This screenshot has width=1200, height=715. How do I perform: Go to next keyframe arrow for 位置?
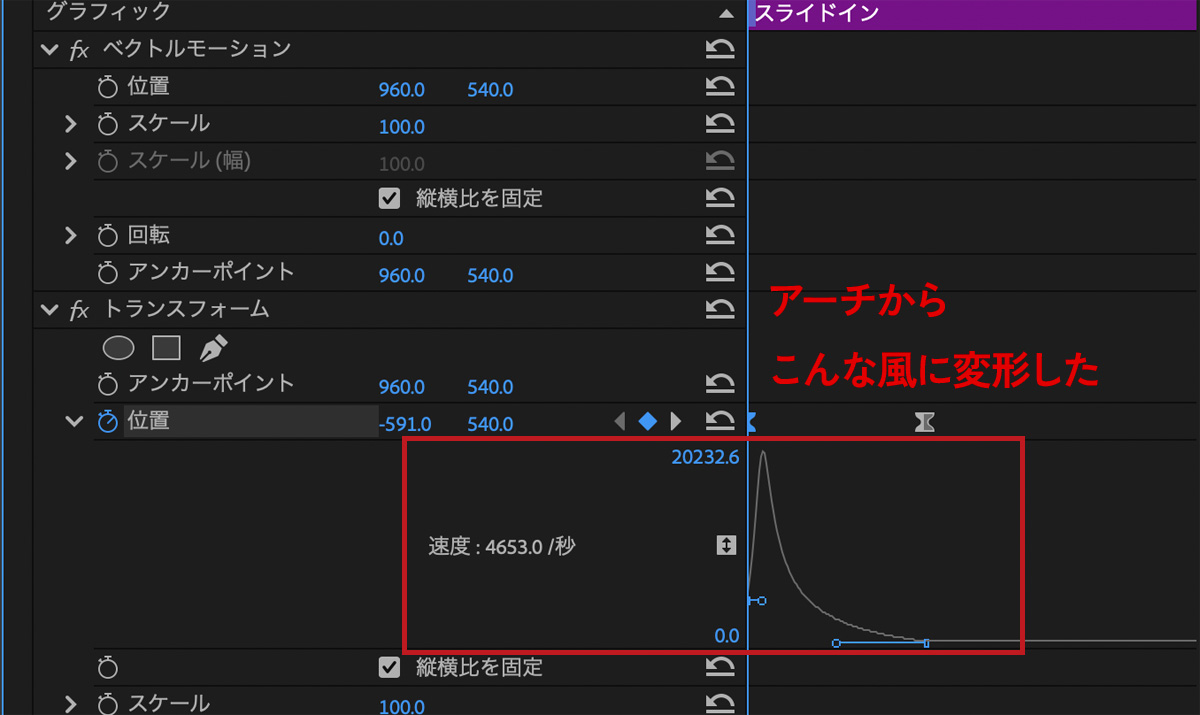pos(676,422)
